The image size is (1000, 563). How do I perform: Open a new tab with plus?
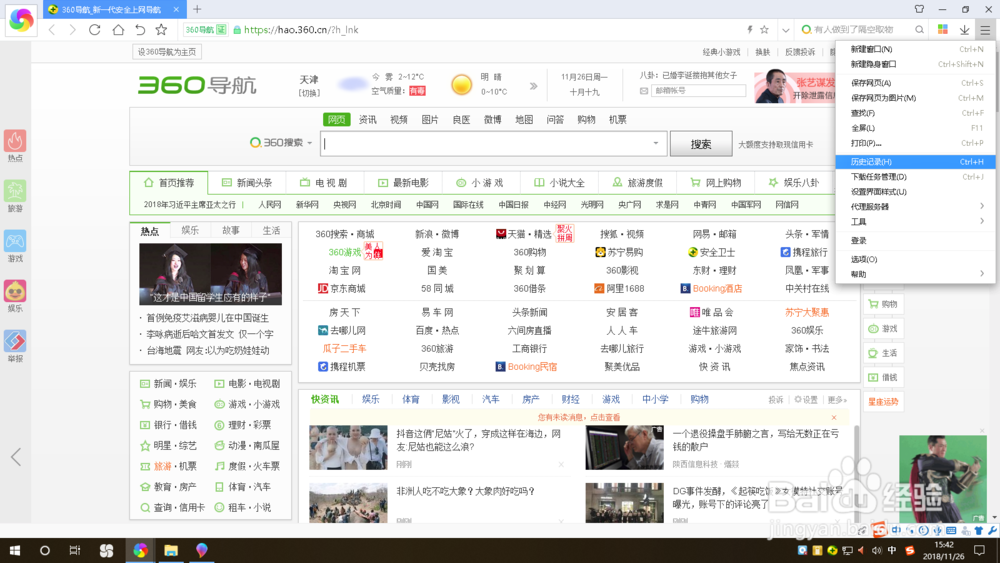(197, 9)
